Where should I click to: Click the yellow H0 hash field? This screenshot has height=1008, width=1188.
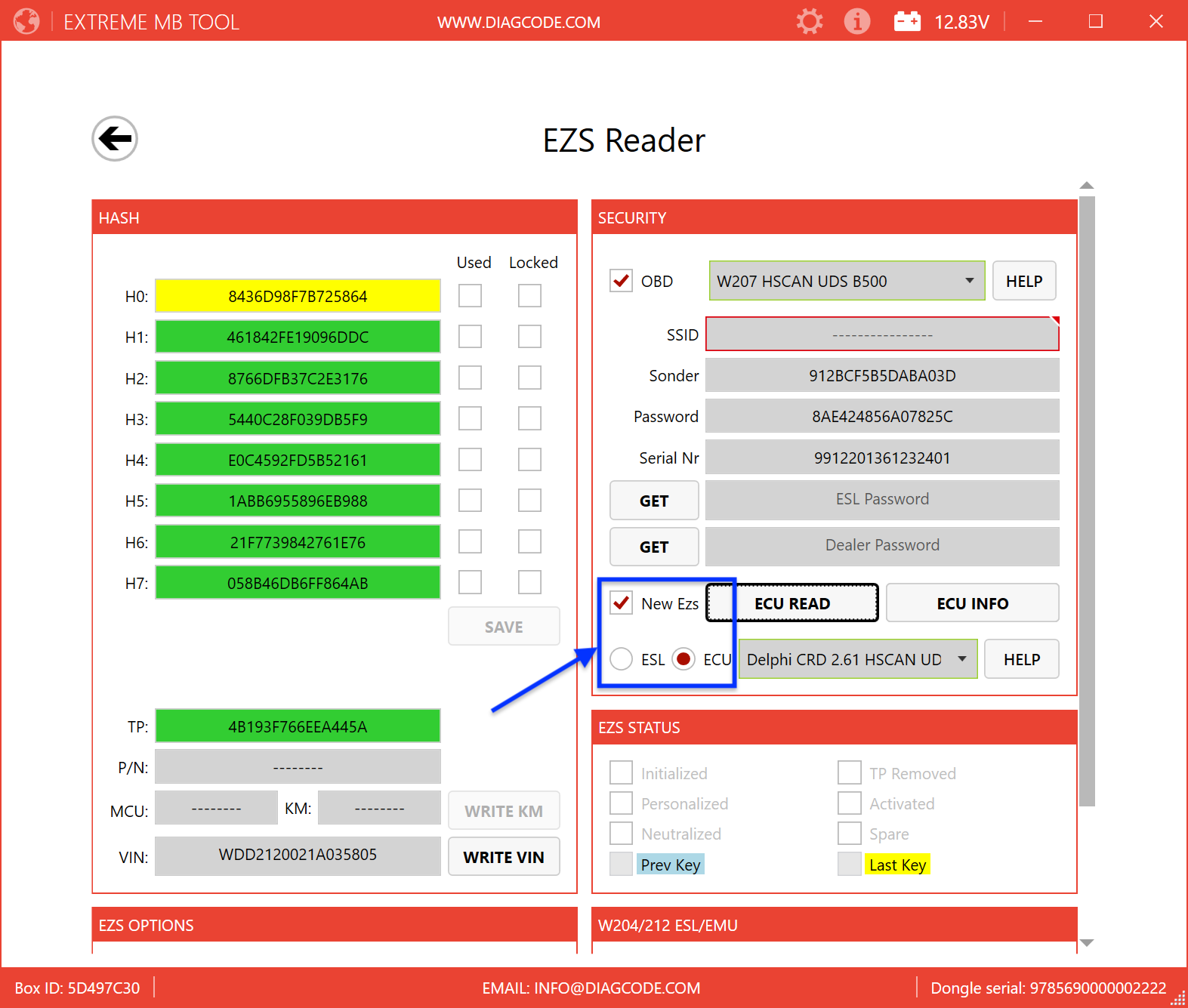[x=298, y=296]
